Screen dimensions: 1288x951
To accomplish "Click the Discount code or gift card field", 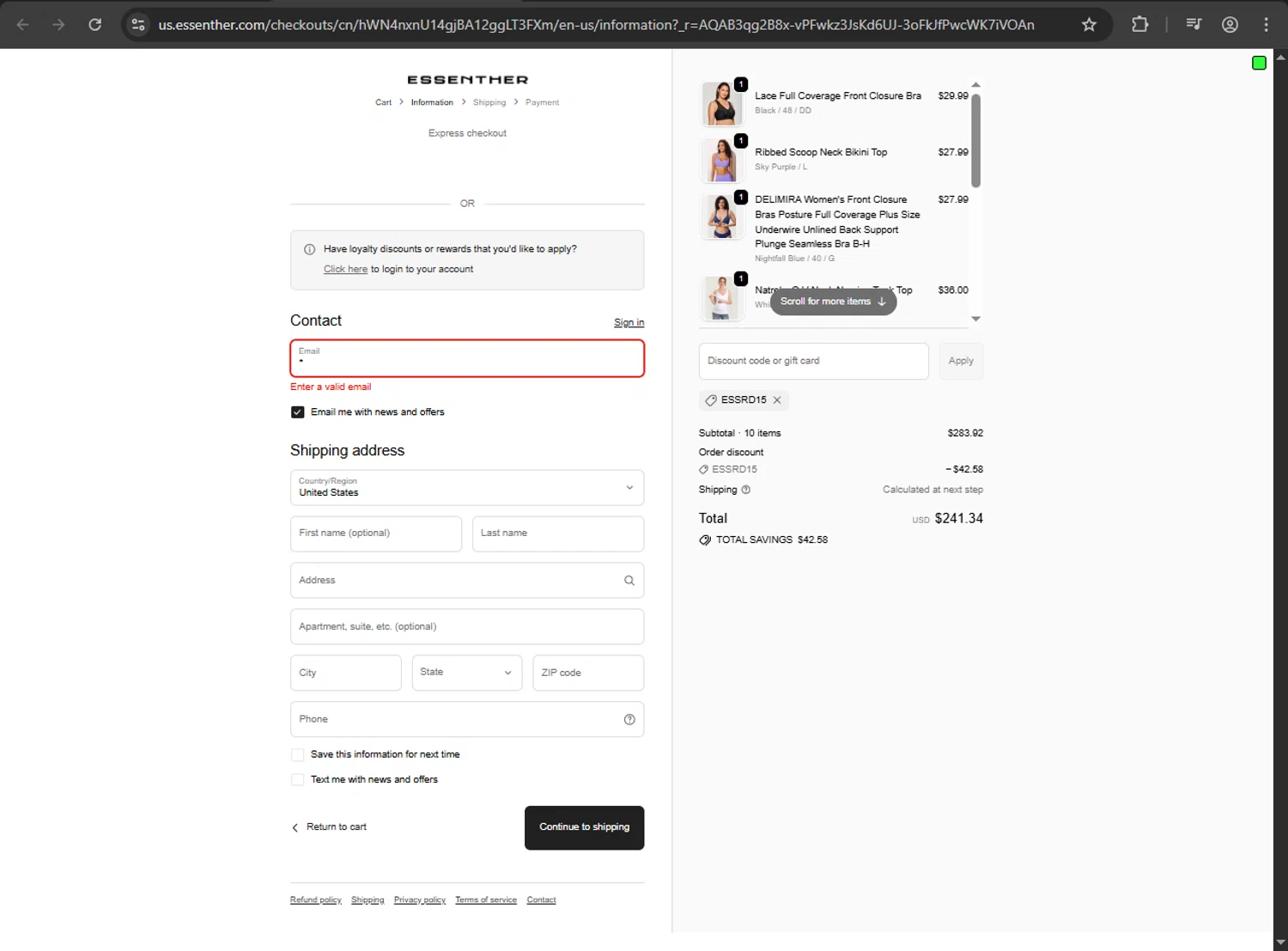I will (x=813, y=362).
